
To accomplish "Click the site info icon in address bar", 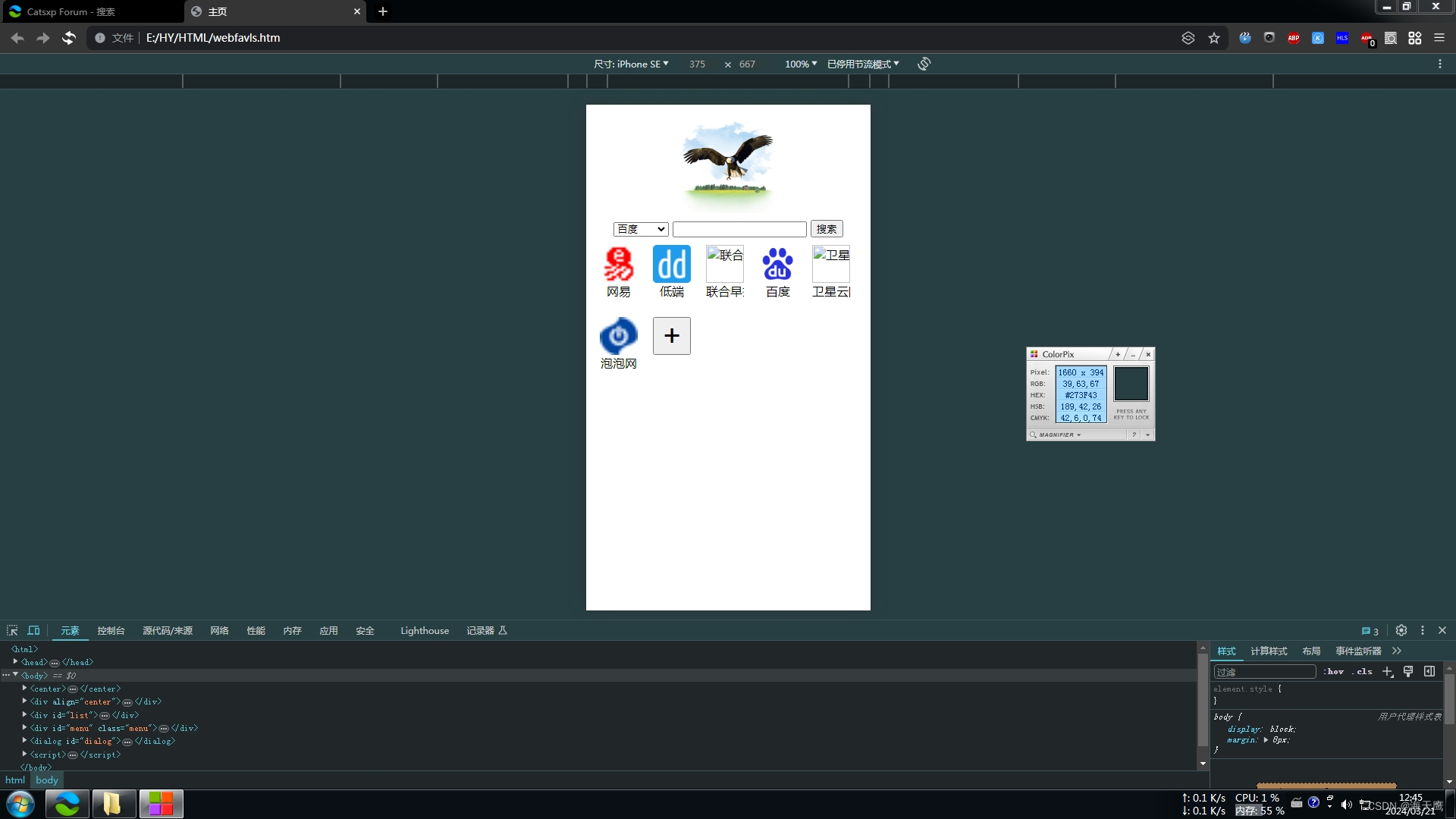I will pos(100,38).
